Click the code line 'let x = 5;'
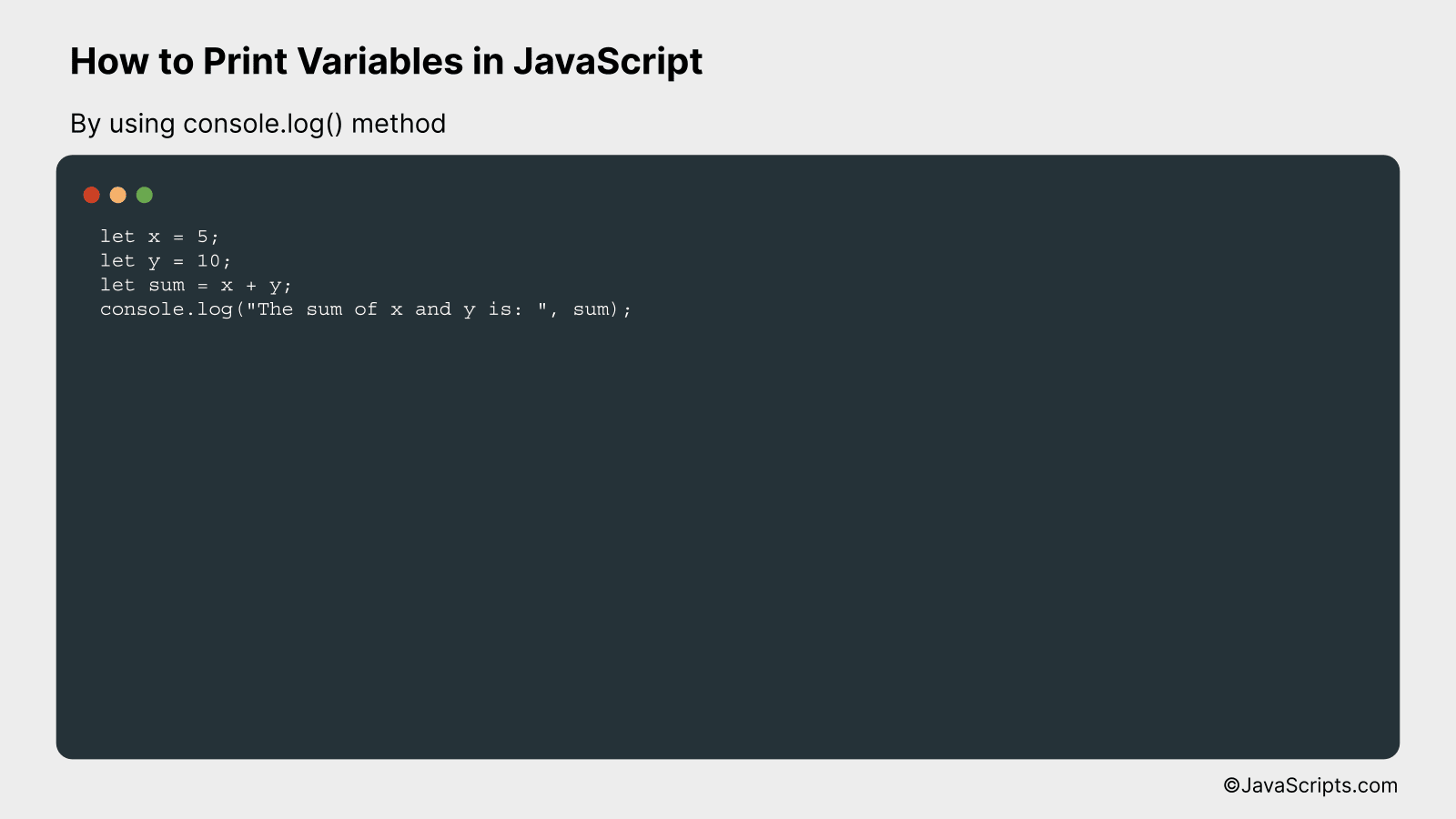Image resolution: width=1456 pixels, height=819 pixels. tap(159, 237)
